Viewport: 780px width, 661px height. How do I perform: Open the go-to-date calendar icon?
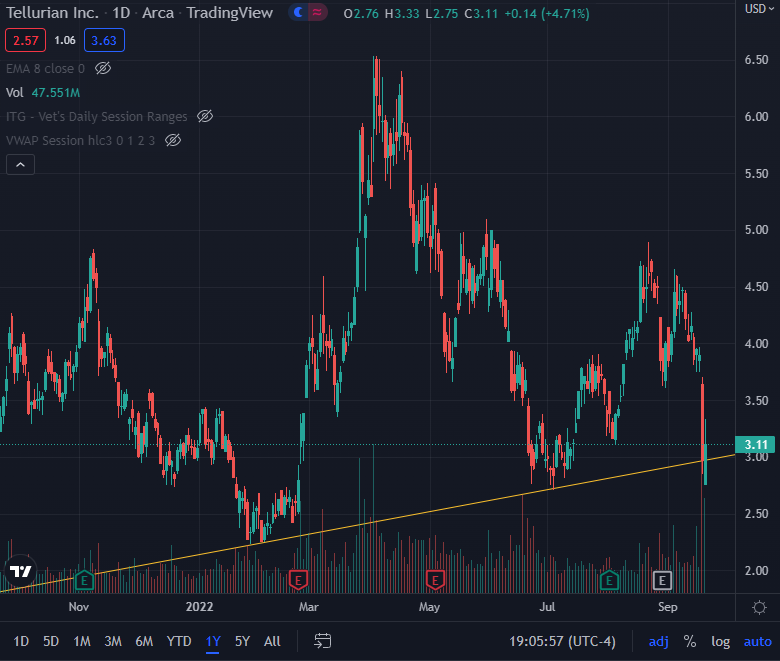[322, 641]
